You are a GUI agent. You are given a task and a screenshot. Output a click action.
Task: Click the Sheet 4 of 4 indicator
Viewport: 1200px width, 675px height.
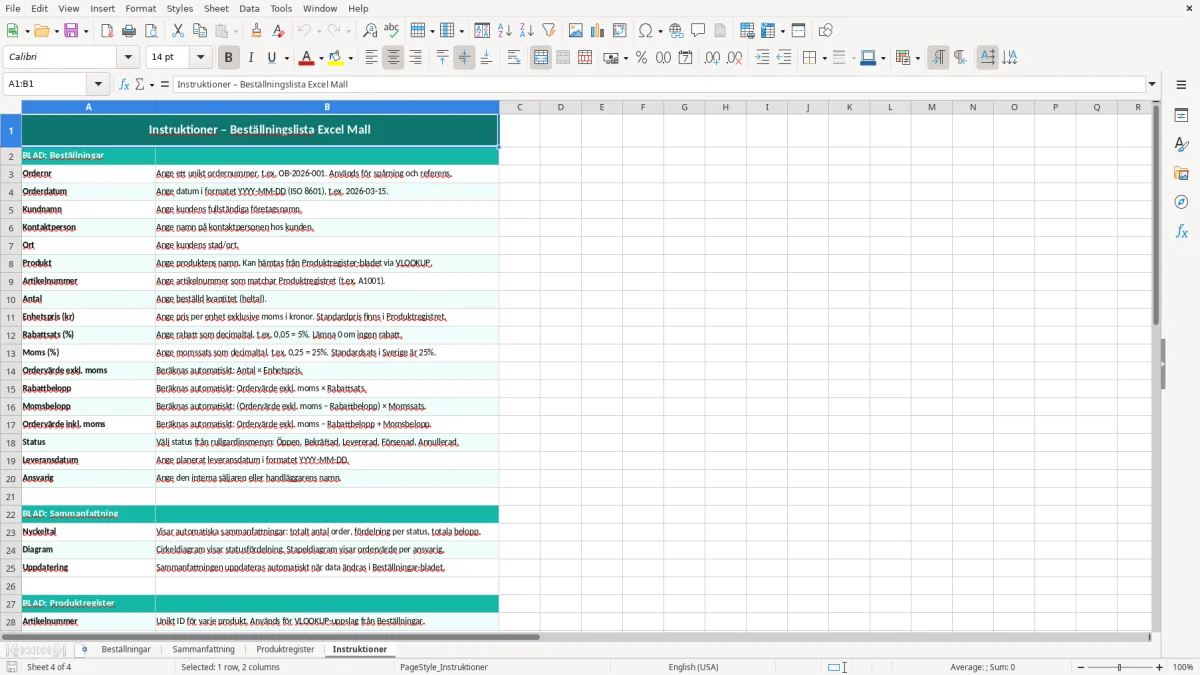[49, 667]
